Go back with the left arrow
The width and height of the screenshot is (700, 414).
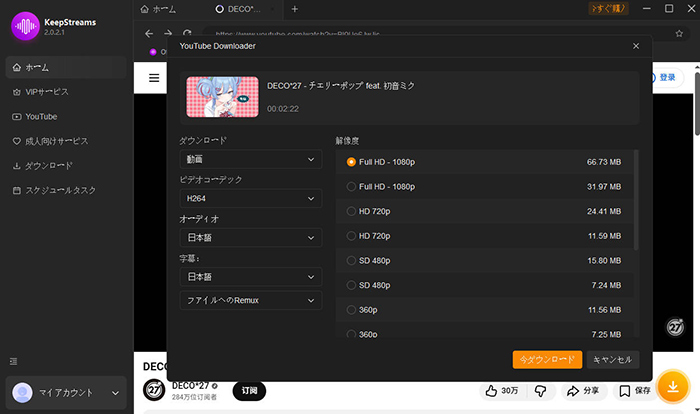(x=149, y=33)
